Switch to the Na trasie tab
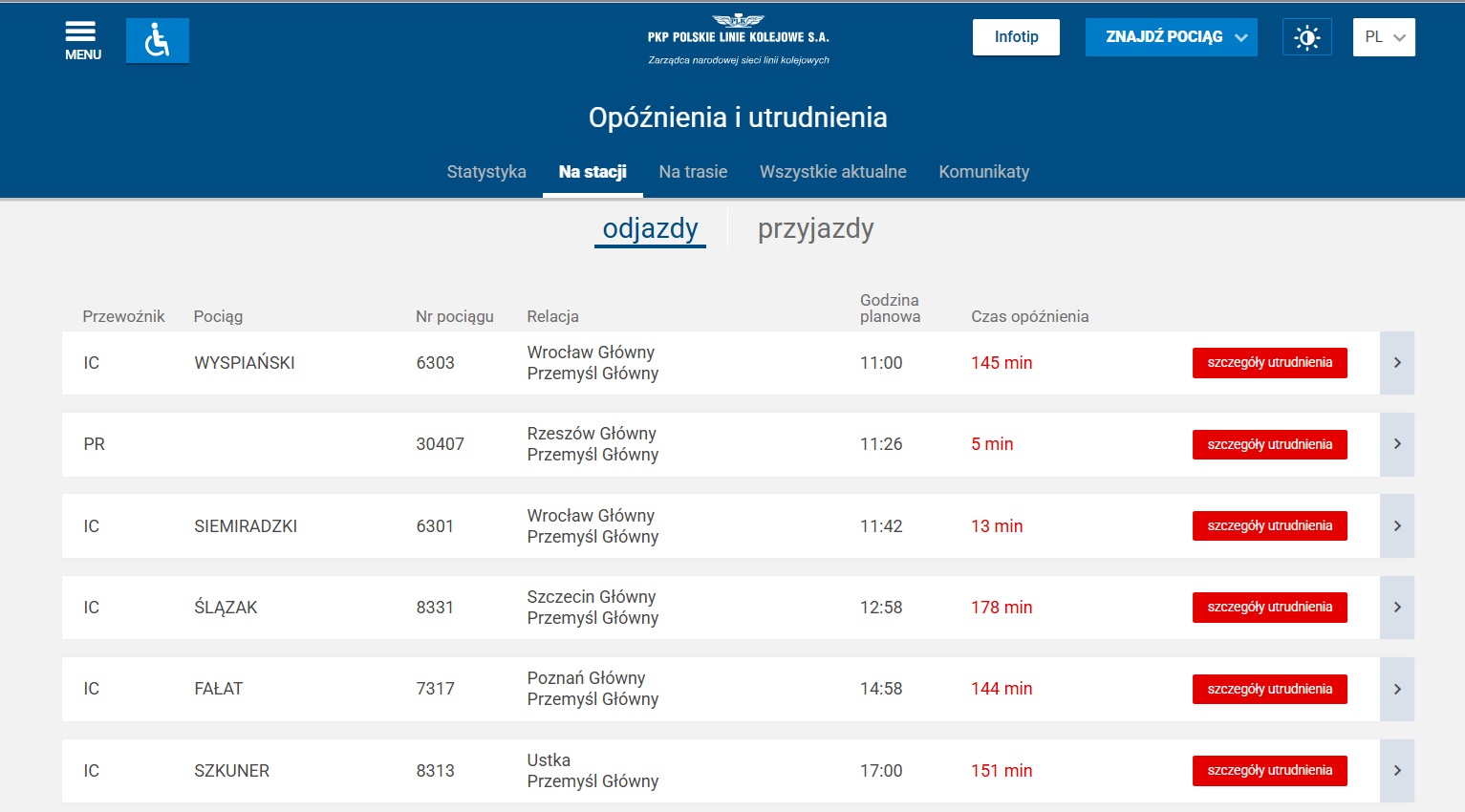Viewport: 1465px width, 812px height. (x=693, y=172)
